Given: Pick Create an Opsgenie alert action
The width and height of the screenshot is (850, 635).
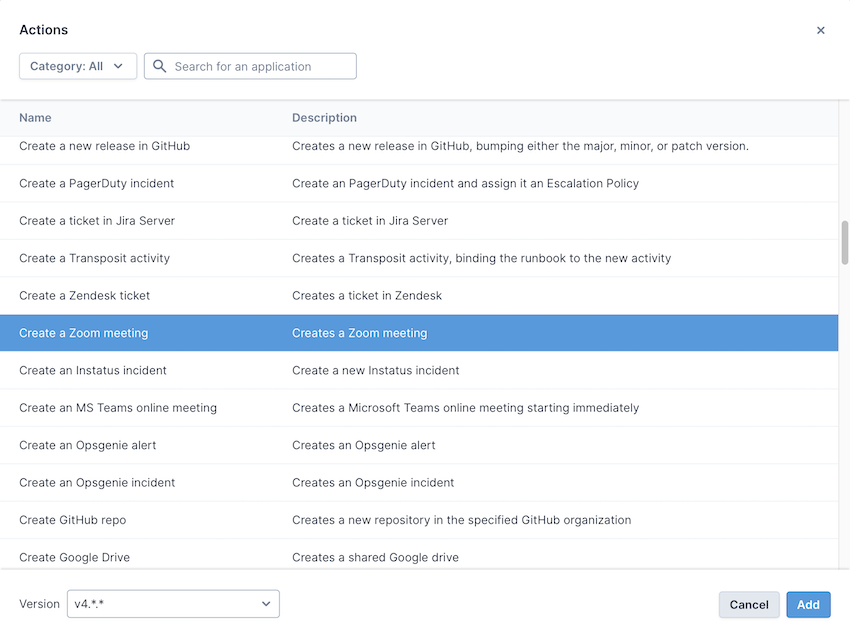Looking at the screenshot, I should [88, 445].
